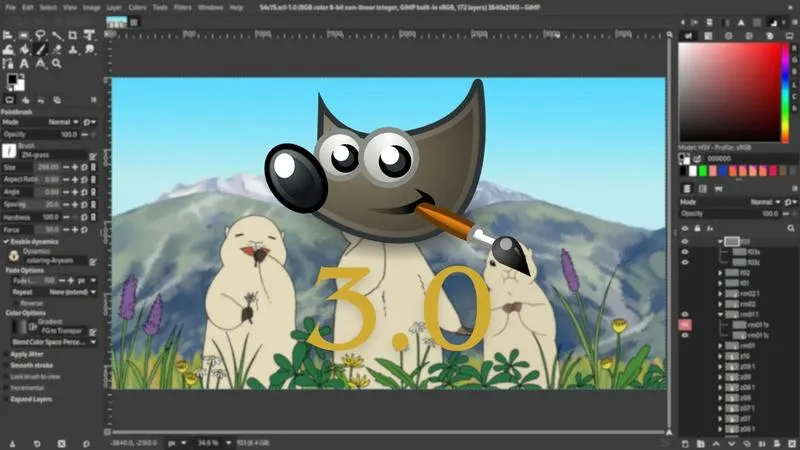Viewport: 800px width, 450px height.
Task: Expand the f02 layer group
Action: pyautogui.click(x=720, y=273)
